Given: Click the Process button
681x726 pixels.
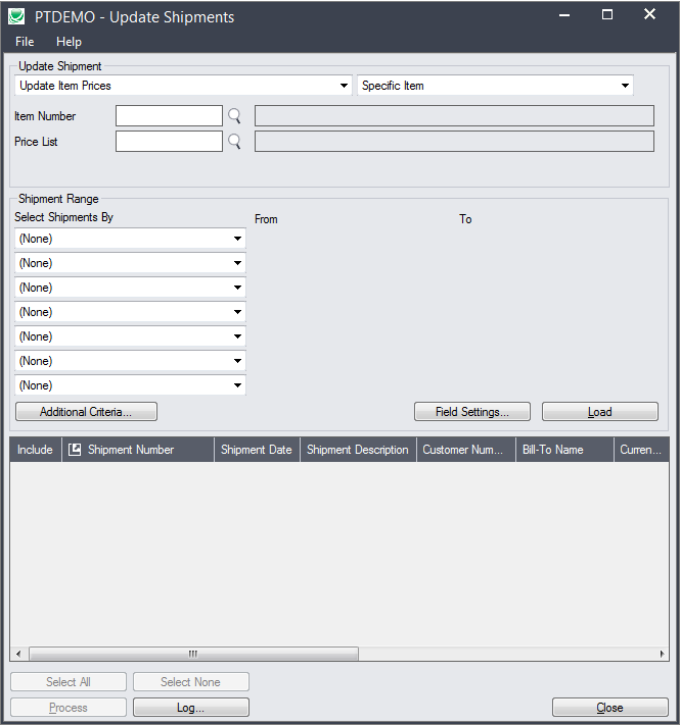Looking at the screenshot, I should click(69, 707).
